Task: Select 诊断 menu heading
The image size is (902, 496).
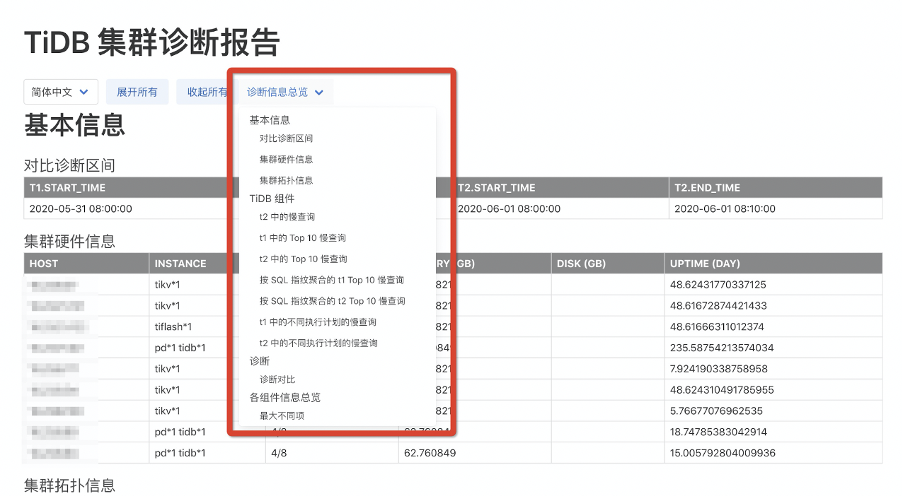Action: tap(259, 361)
